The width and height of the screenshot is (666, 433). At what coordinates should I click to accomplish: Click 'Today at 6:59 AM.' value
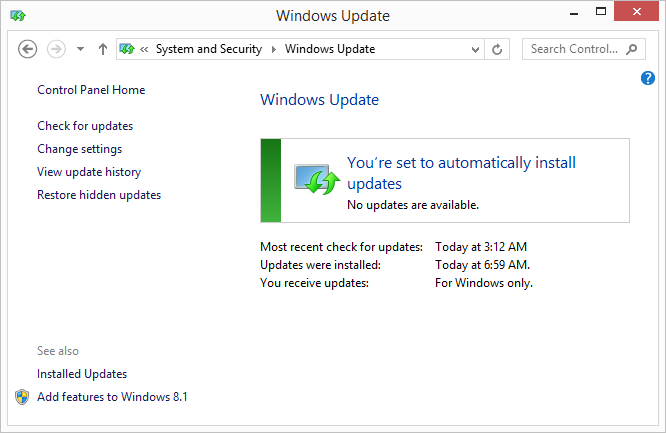[483, 265]
